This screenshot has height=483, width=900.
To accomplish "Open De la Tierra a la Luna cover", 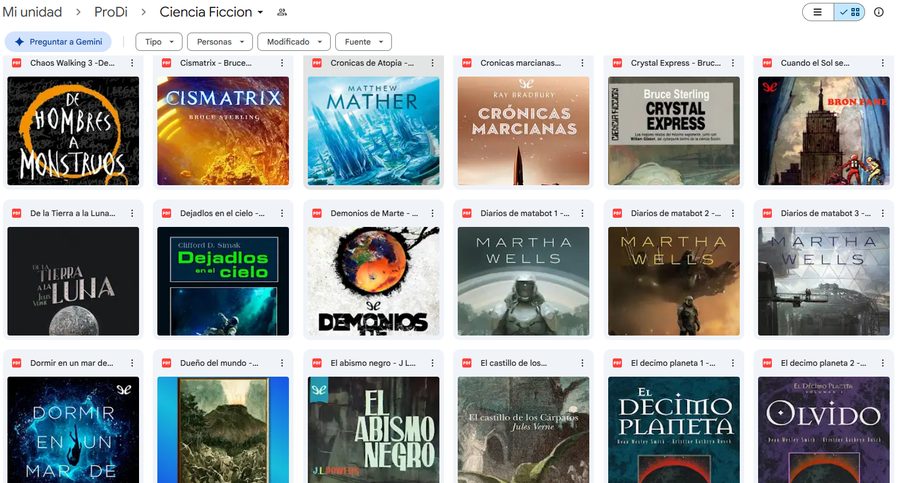I will pyautogui.click(x=73, y=281).
